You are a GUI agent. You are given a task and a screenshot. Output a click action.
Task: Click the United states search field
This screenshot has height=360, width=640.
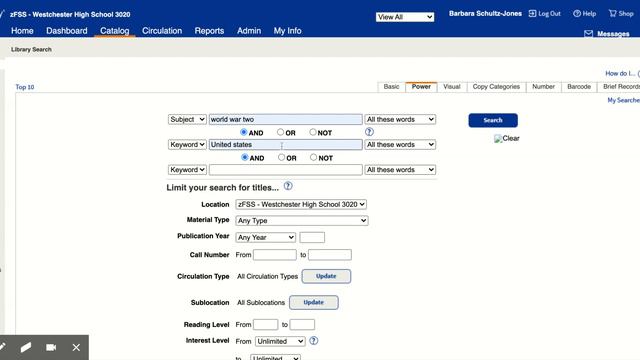pos(286,144)
